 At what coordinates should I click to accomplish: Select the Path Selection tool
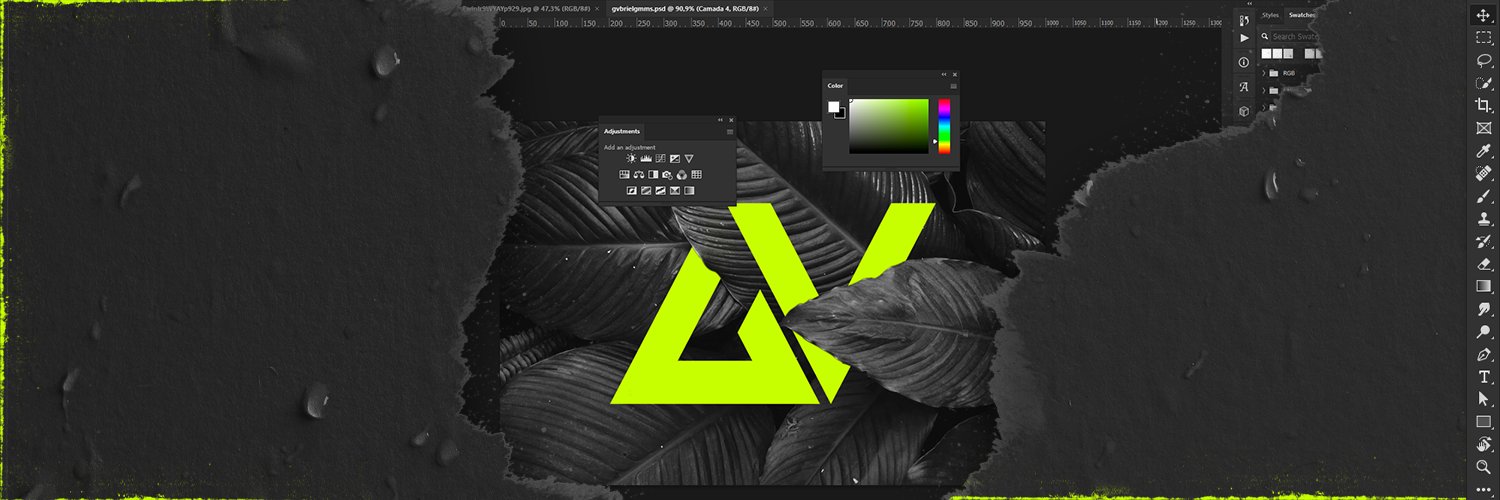tap(1484, 399)
